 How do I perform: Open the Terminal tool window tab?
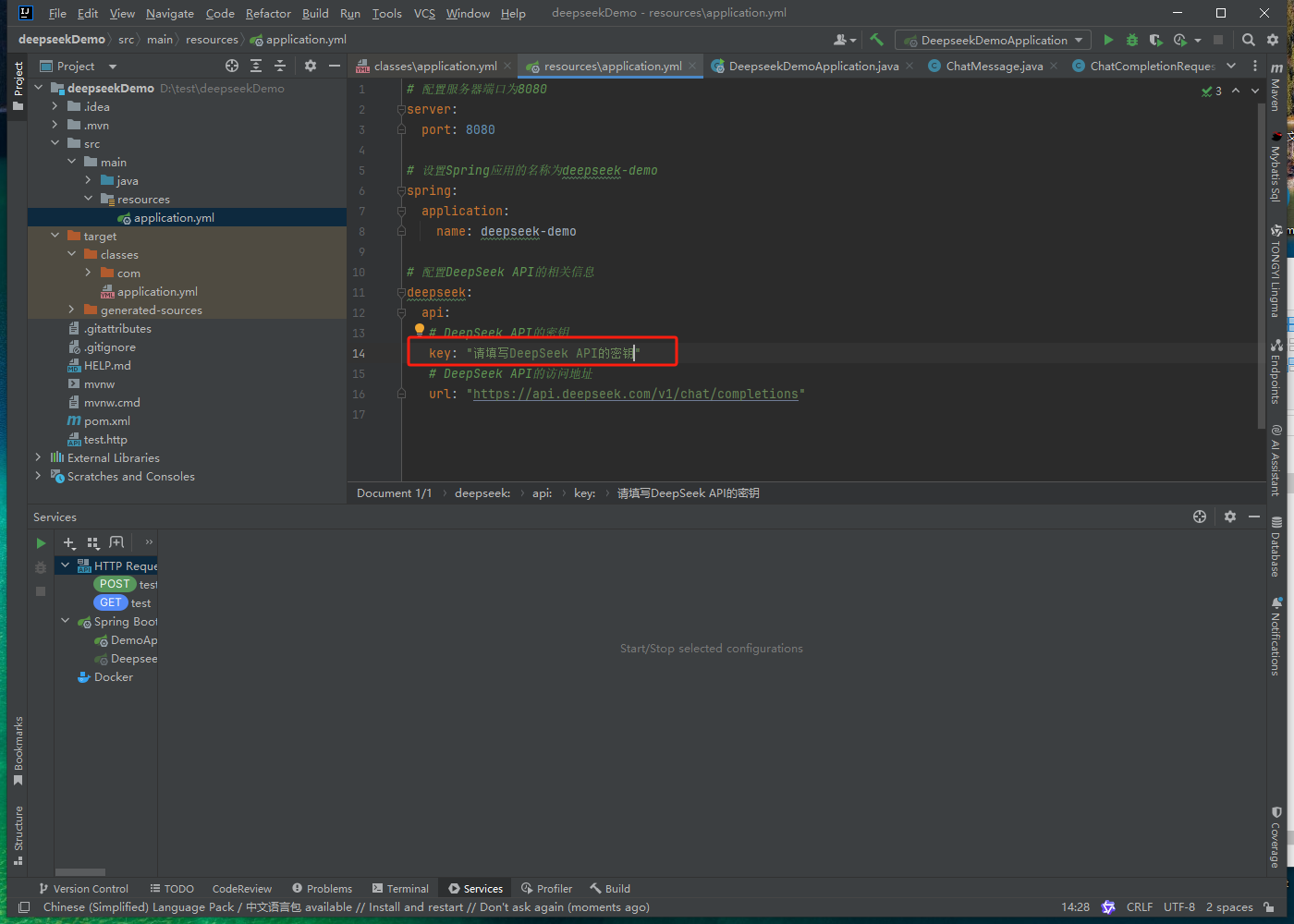400,889
